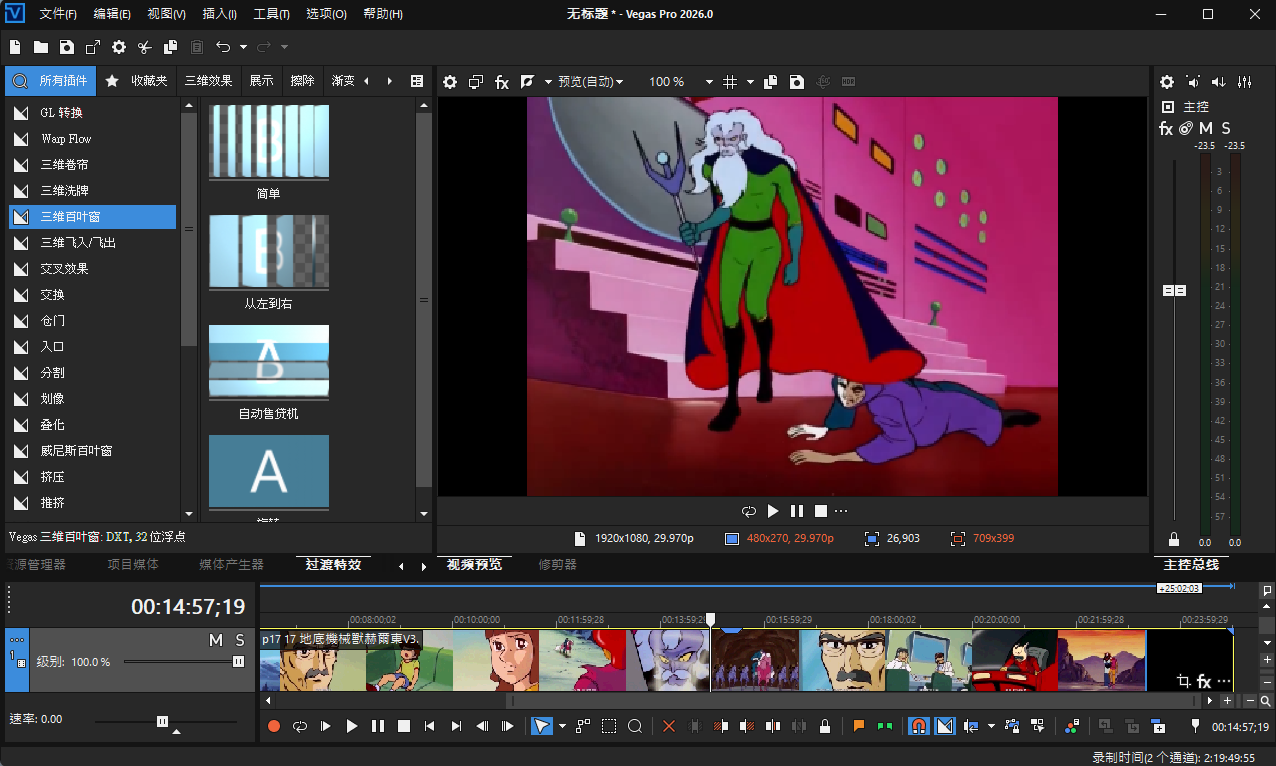This screenshot has width=1276, height=766.
Task: Start recording with the red record button
Action: [274, 726]
